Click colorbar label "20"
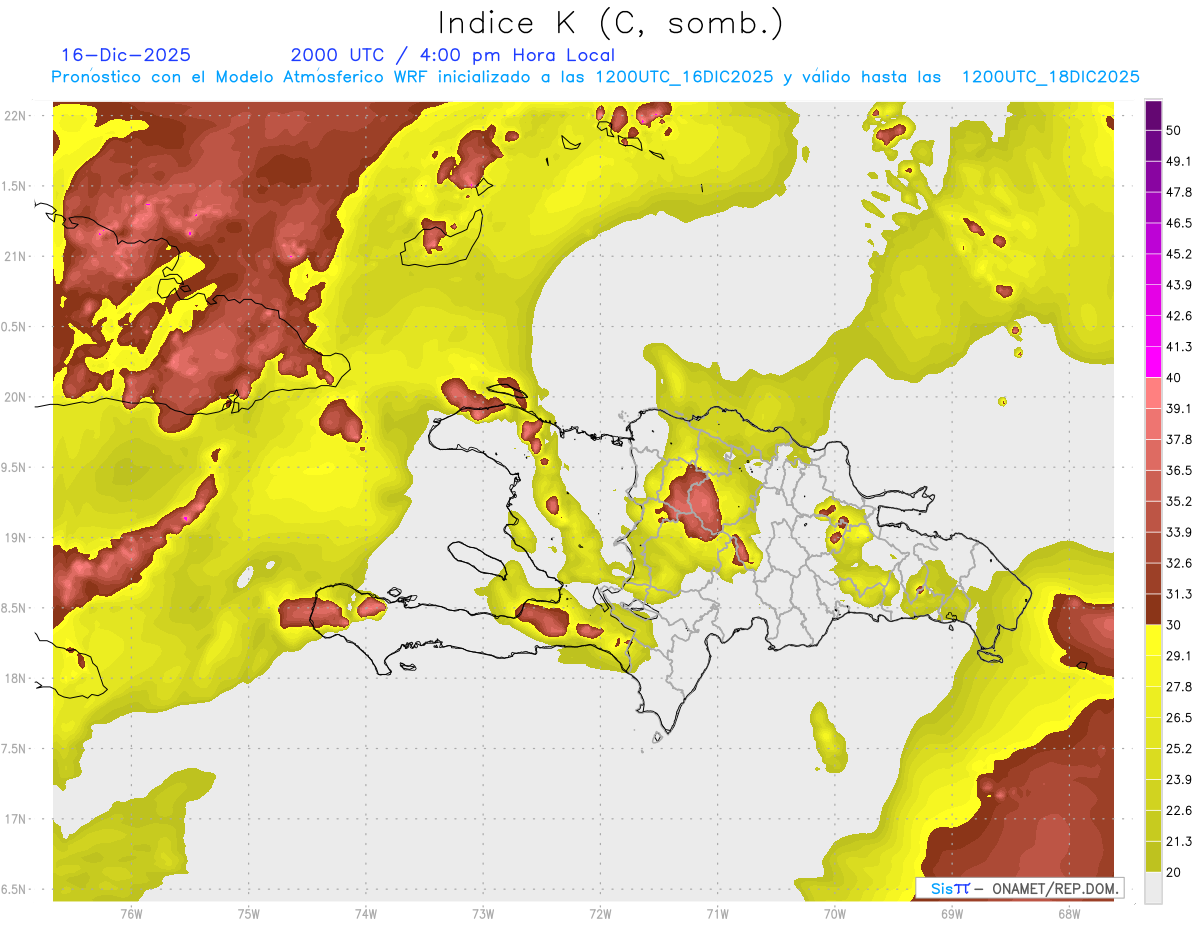1200x927 pixels. tap(1175, 872)
